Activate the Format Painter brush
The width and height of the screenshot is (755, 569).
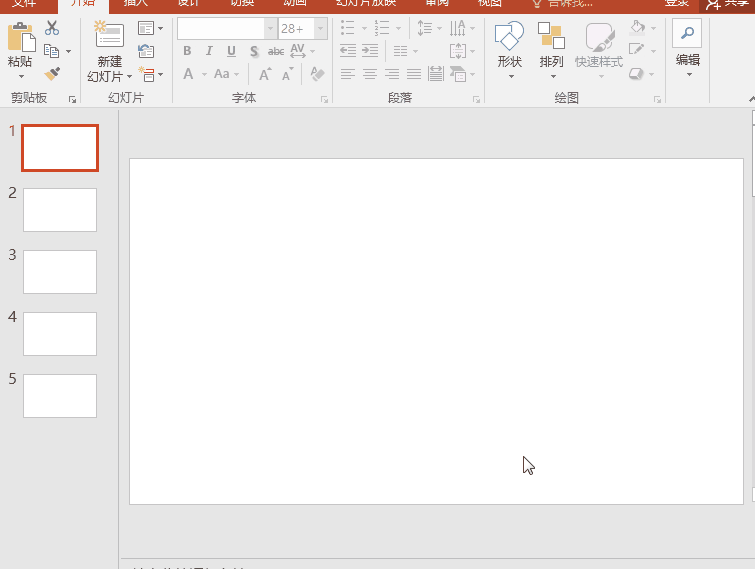coord(52,74)
